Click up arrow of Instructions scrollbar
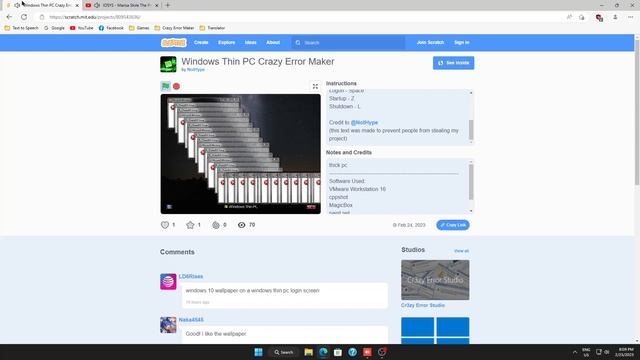640x360 pixels. pyautogui.click(x=471, y=93)
